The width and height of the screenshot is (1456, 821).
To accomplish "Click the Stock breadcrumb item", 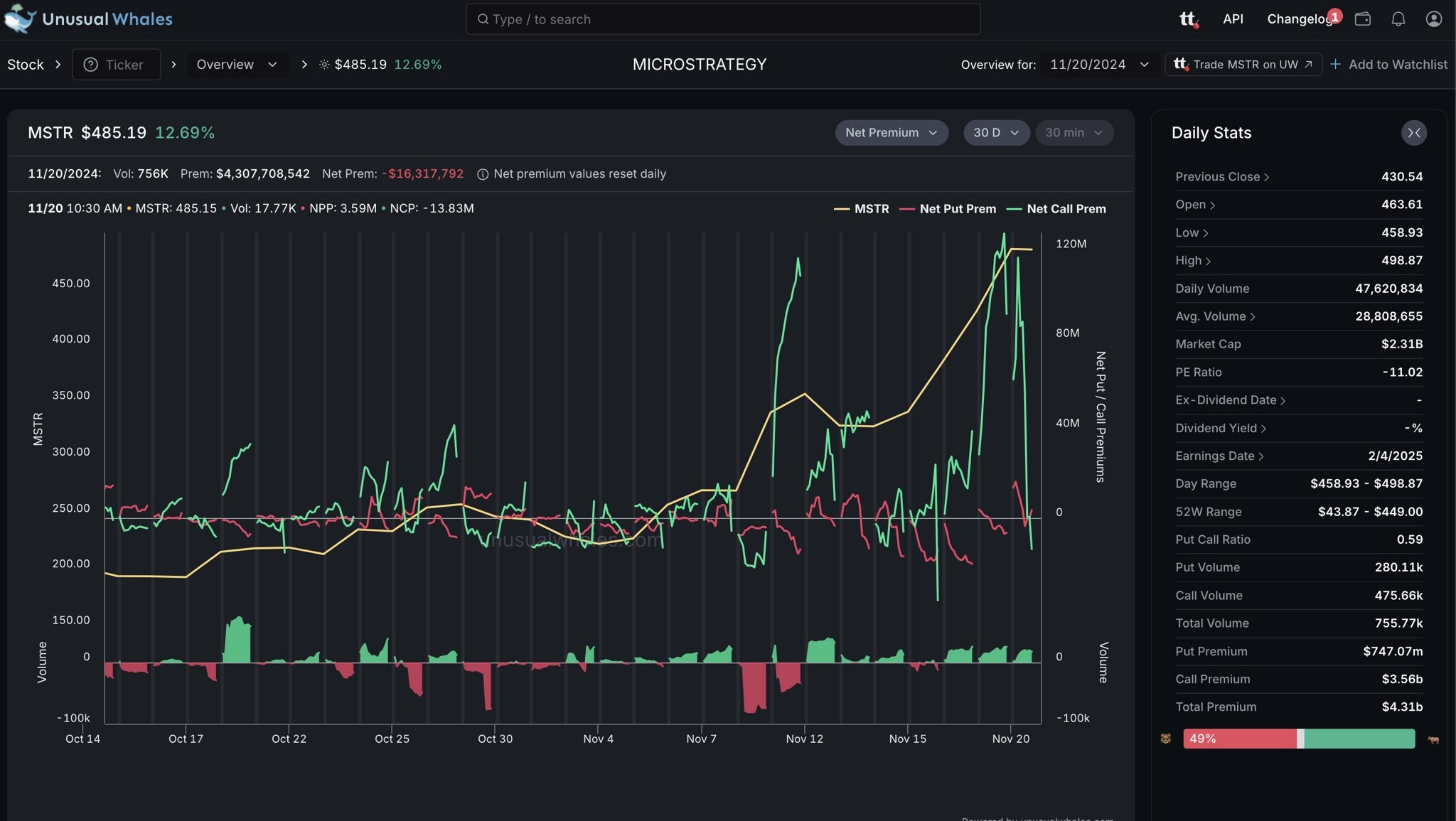I will (26, 65).
